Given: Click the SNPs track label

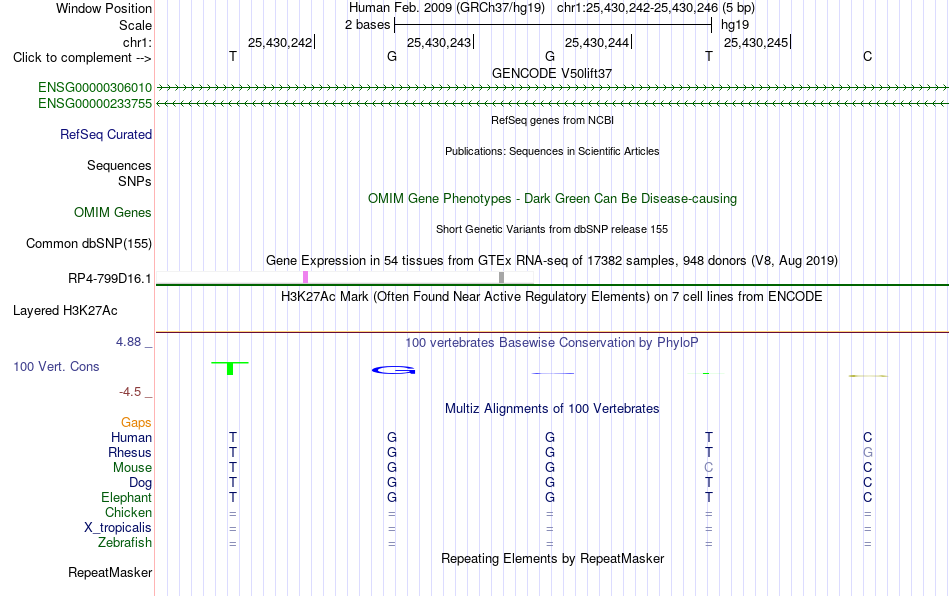Looking at the screenshot, I should [135, 181].
